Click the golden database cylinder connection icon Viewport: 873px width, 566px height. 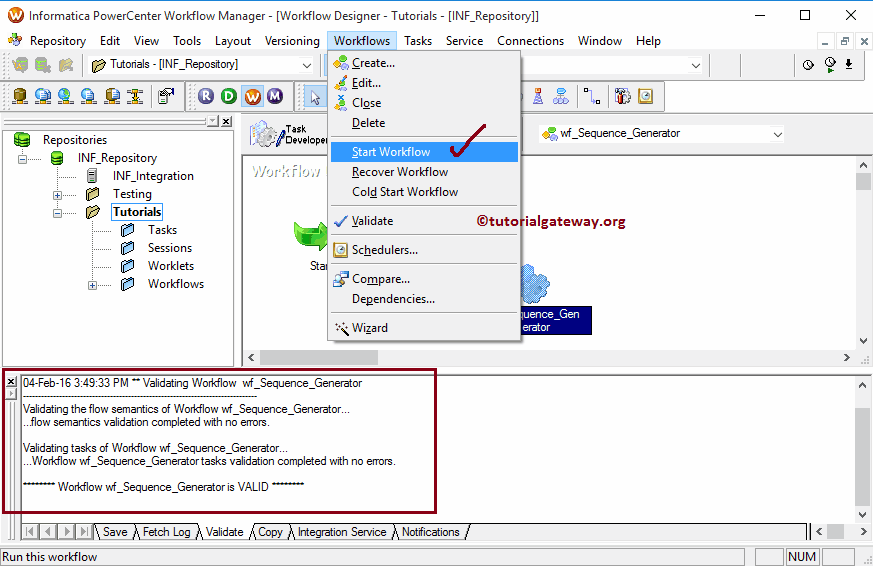[20, 96]
